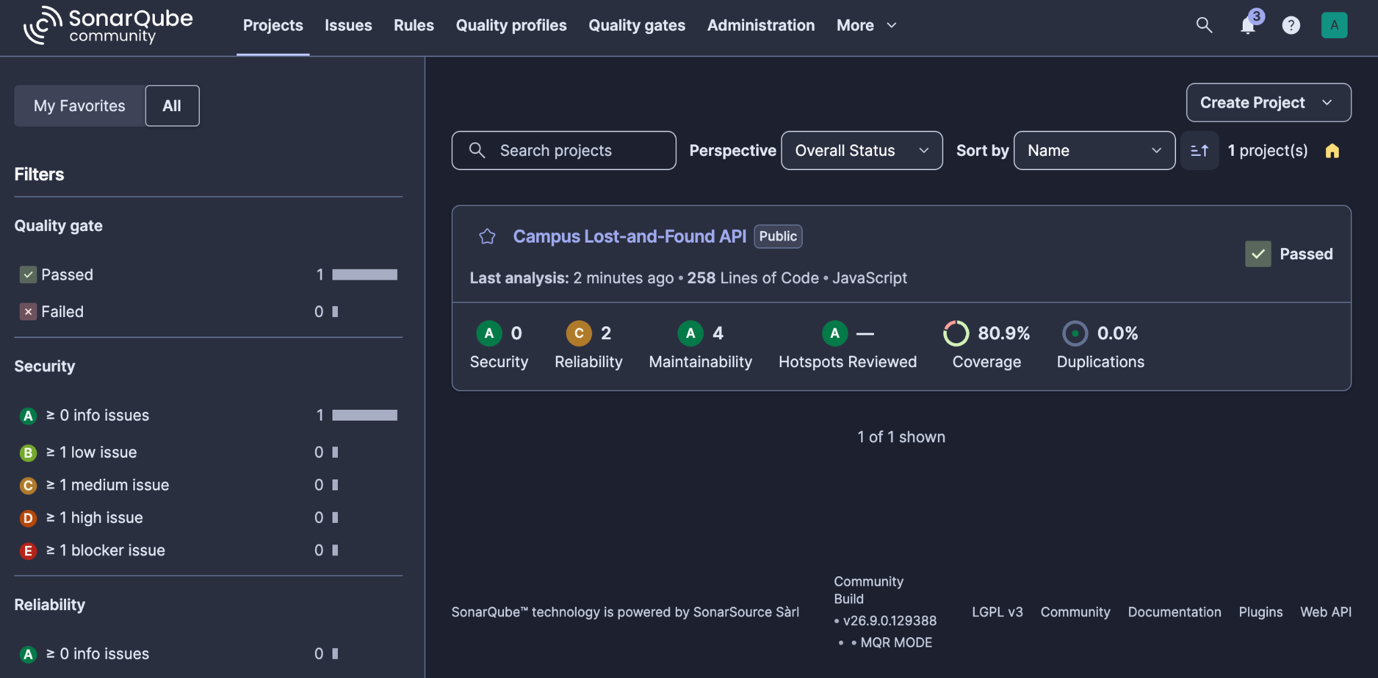The image size is (1378, 678).
Task: Expand the Create Project dropdown
Action: point(1268,102)
